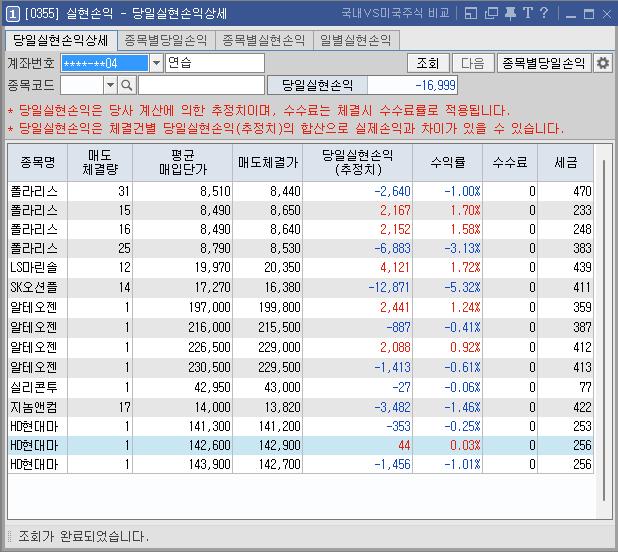Open help via question mark icon

544,13
